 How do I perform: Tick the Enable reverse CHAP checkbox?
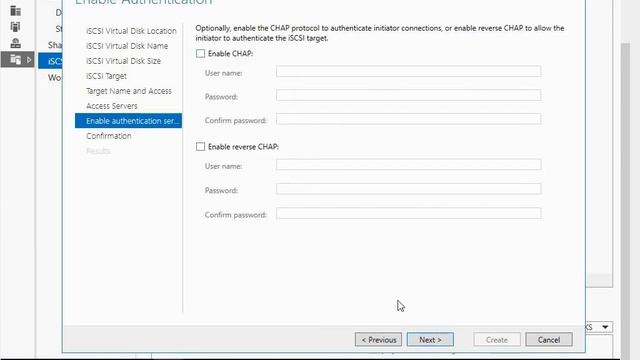[x=200, y=147]
